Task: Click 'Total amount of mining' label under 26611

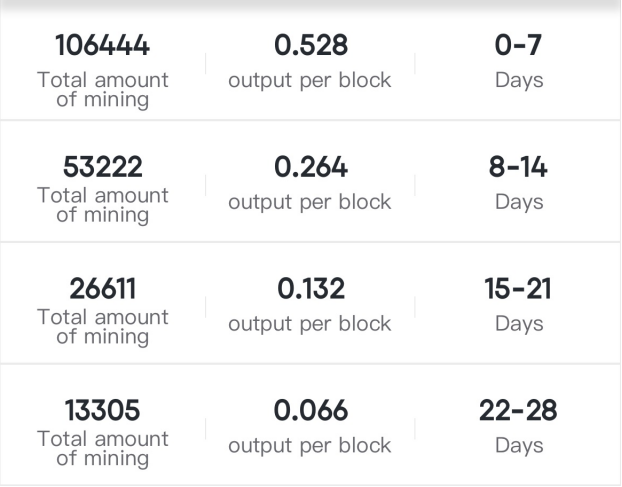Action: (x=103, y=327)
